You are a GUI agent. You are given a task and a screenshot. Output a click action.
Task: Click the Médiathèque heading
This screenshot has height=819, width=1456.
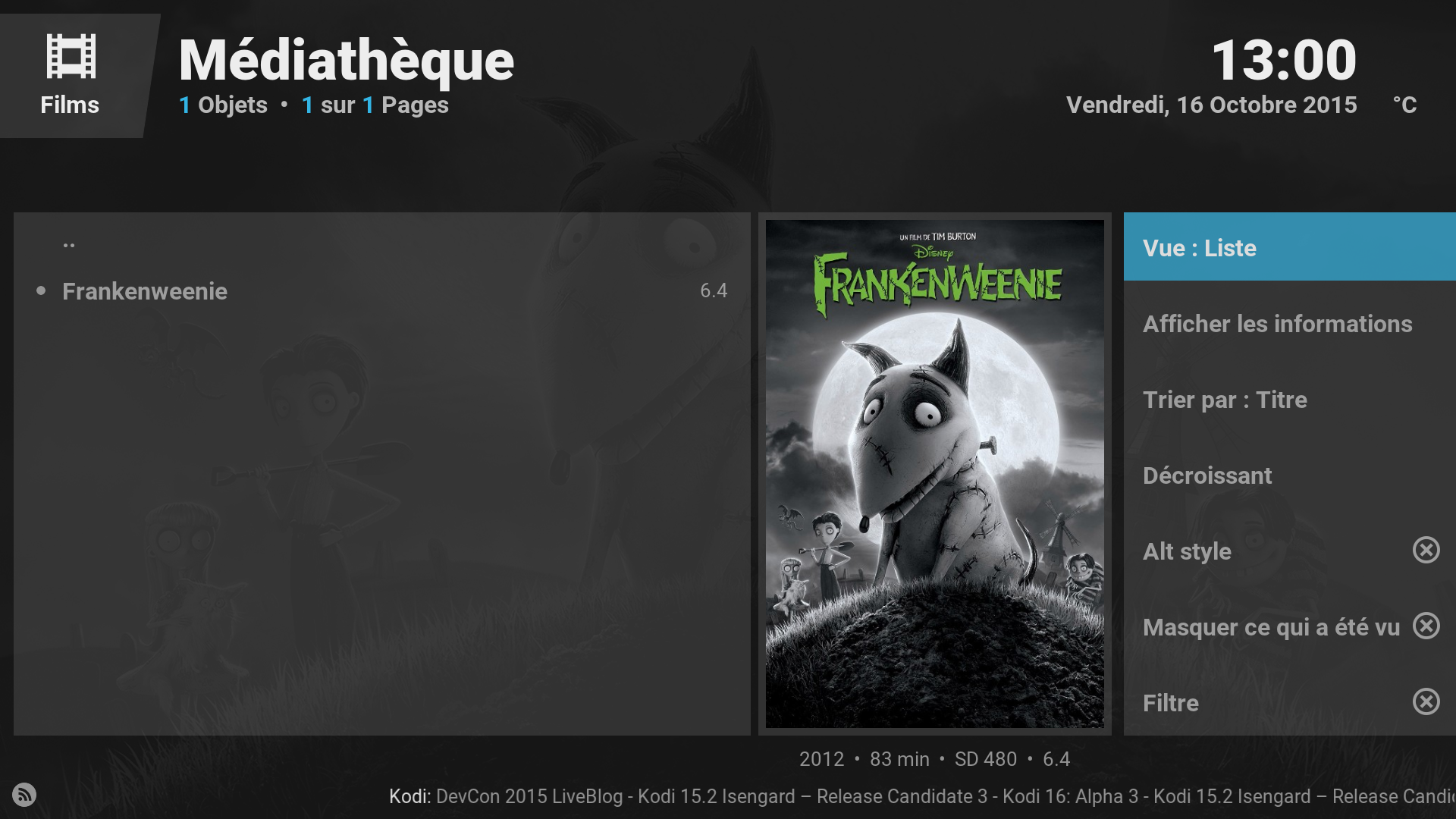(x=347, y=61)
